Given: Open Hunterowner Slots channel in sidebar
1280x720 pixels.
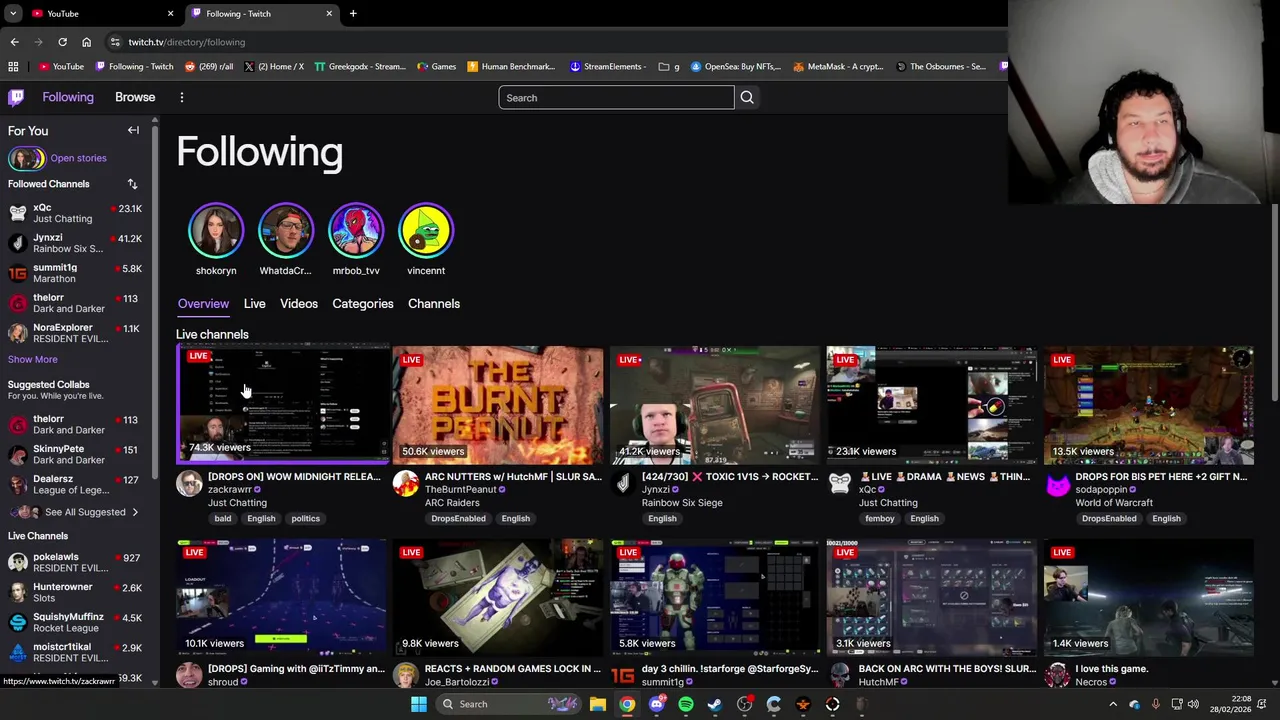Looking at the screenshot, I should pos(75,592).
